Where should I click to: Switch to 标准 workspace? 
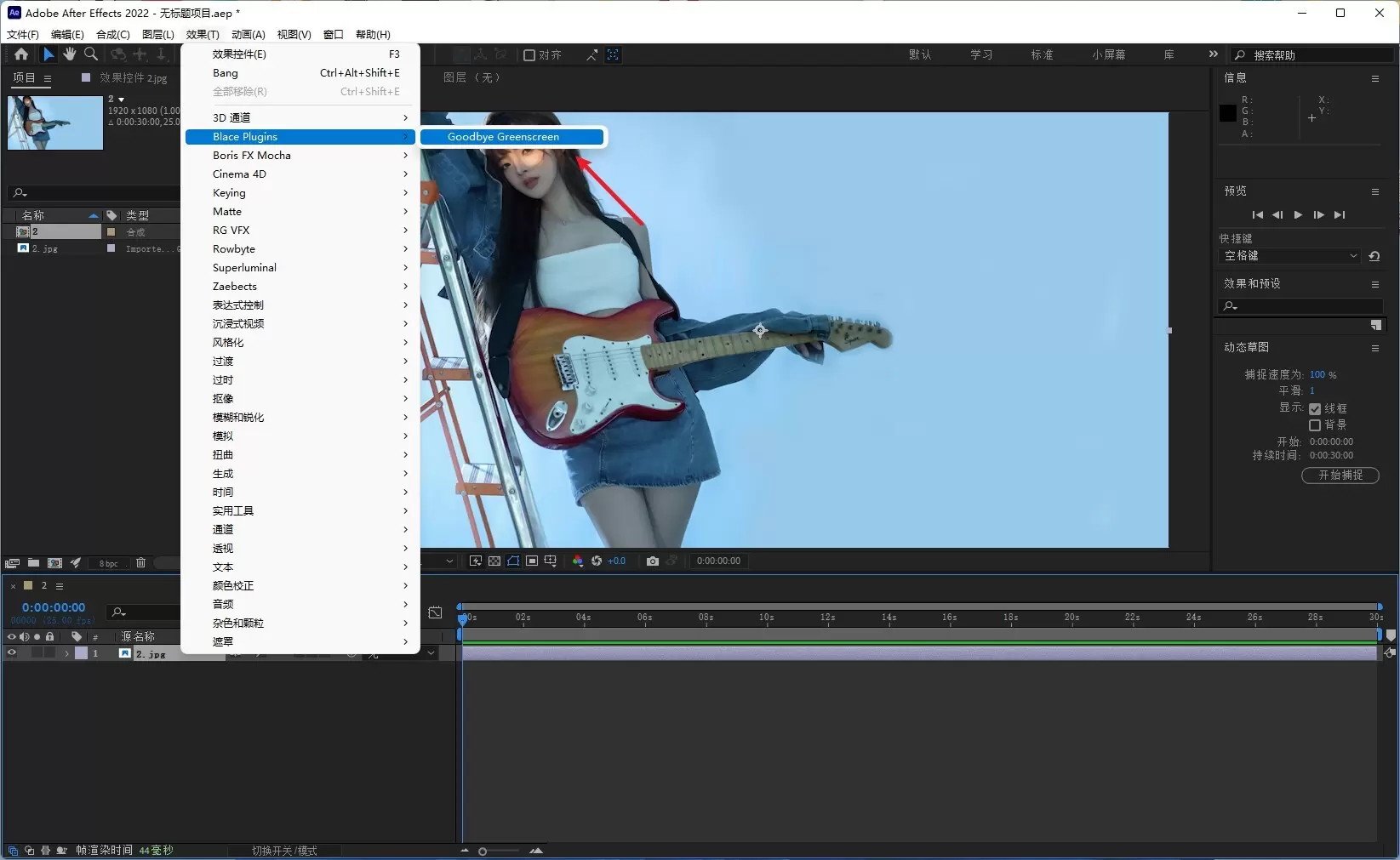[x=1042, y=54]
